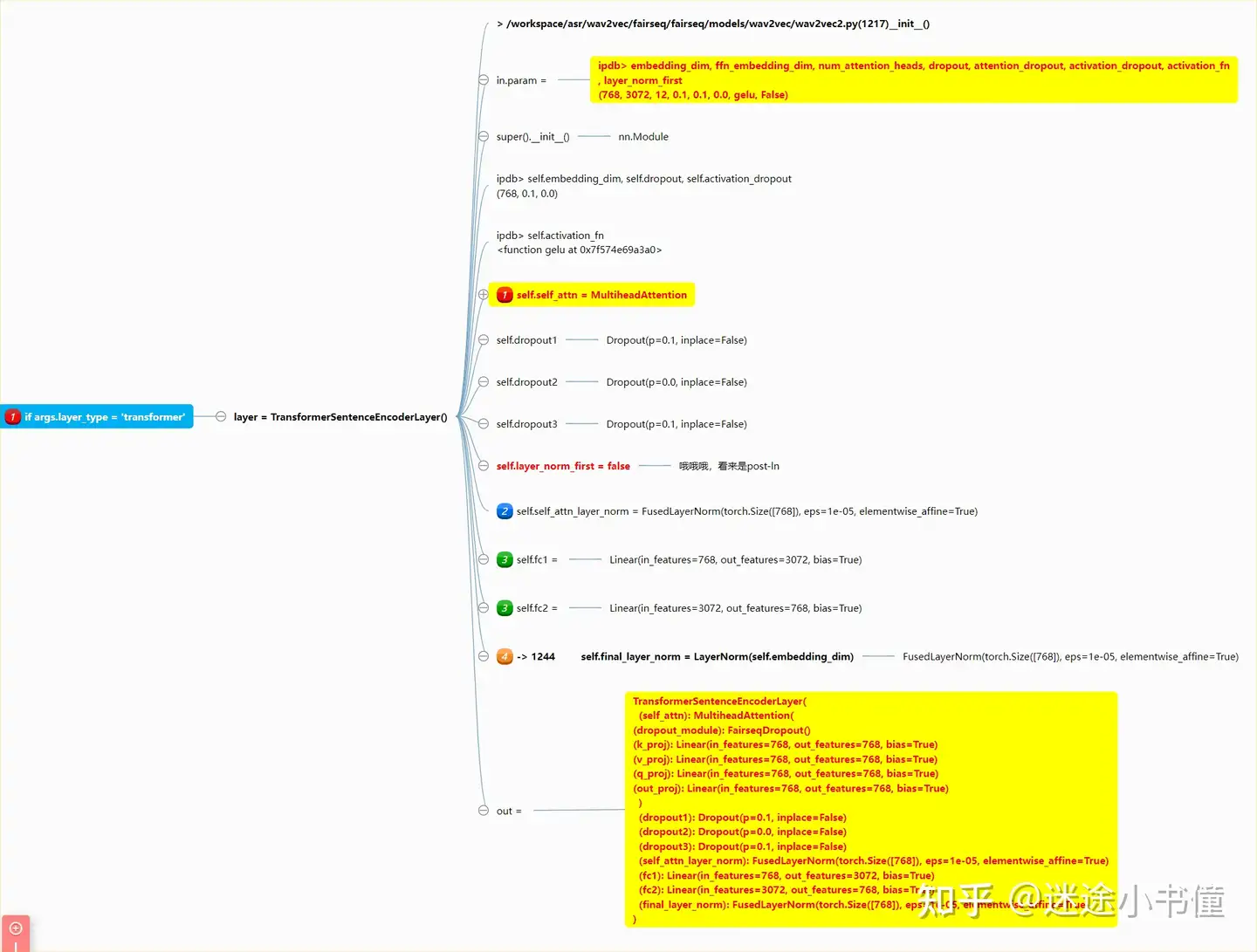This screenshot has height=952, width=1257.
Task: Click the orange priority-4 marker beside -> 1244
Action: [505, 656]
